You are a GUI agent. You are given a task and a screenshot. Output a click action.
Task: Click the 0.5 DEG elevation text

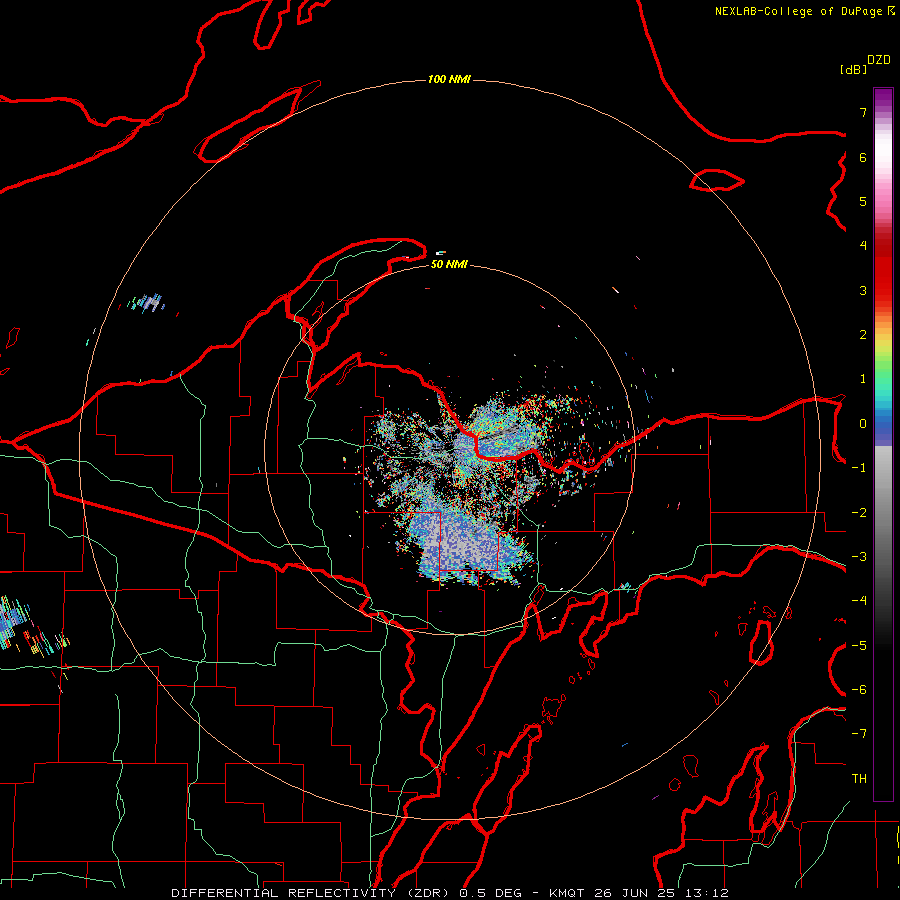[x=491, y=893]
